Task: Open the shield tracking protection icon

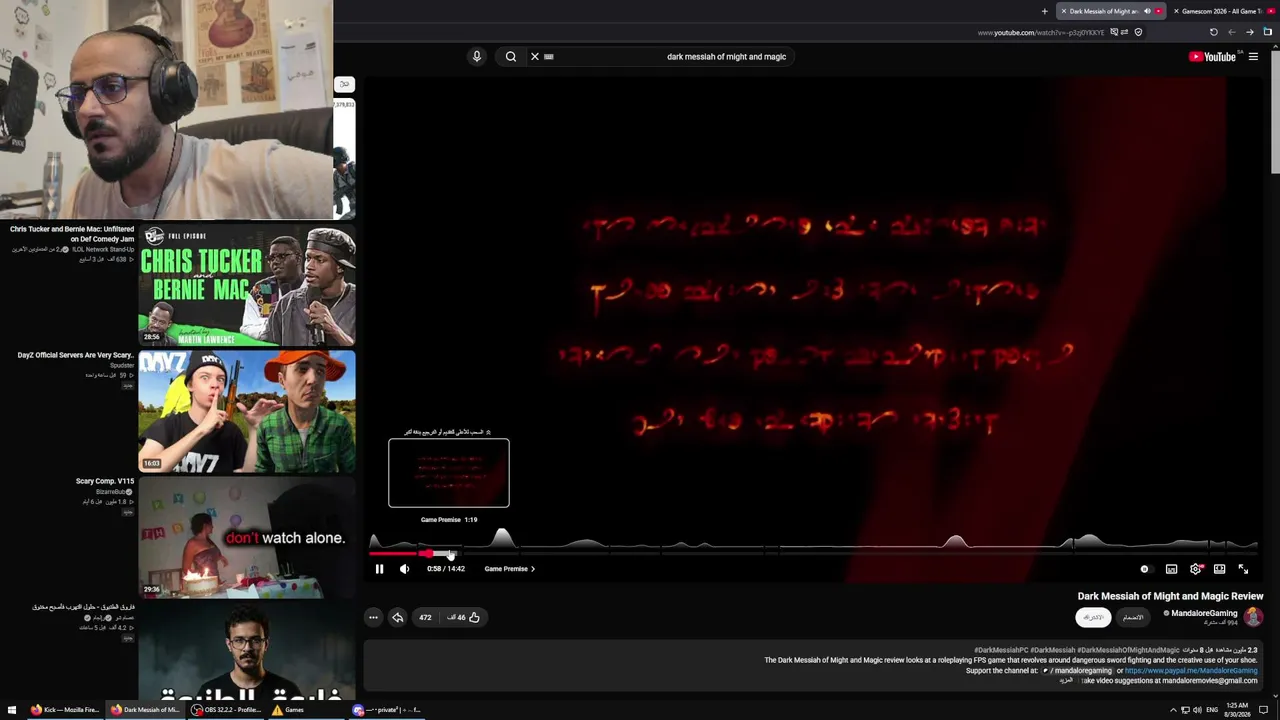Action: pos(1138,32)
